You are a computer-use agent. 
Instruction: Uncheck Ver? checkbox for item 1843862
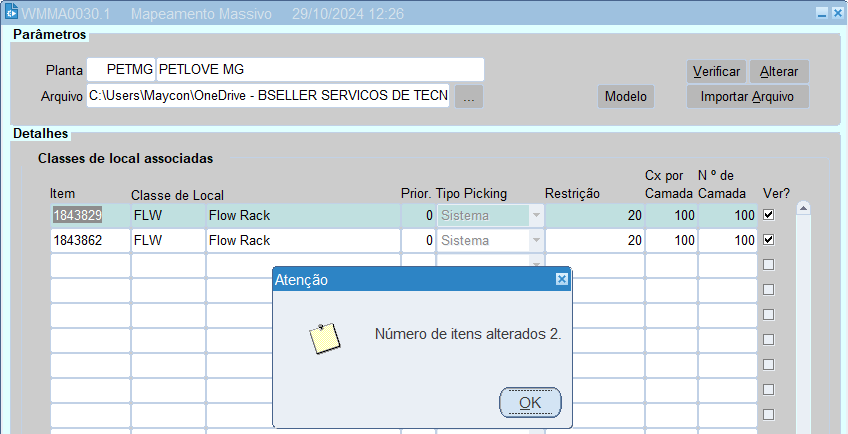click(x=768, y=240)
